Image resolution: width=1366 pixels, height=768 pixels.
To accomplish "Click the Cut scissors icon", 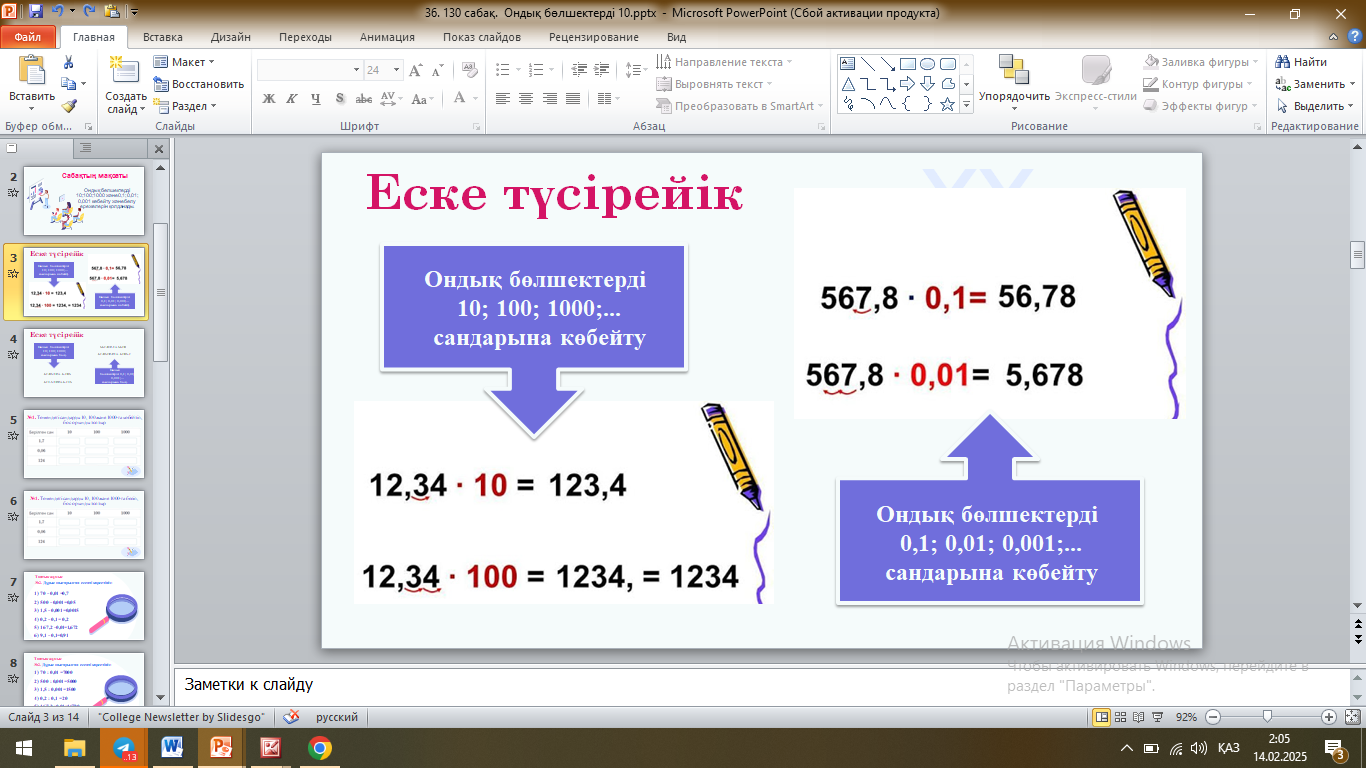I will (x=68, y=62).
